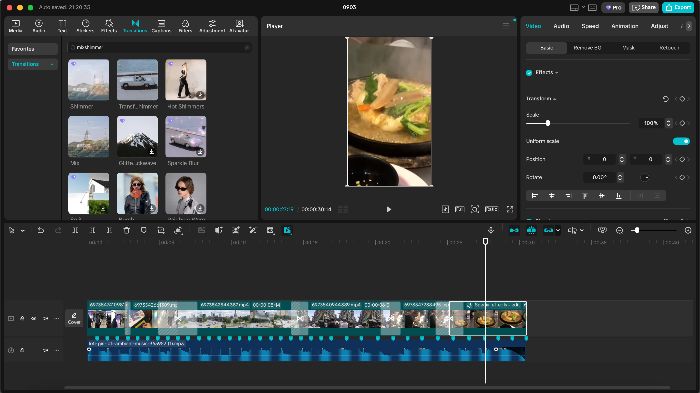Toggle the Effects checkbox
Viewport: 700px width, 393px height.
(529, 72)
